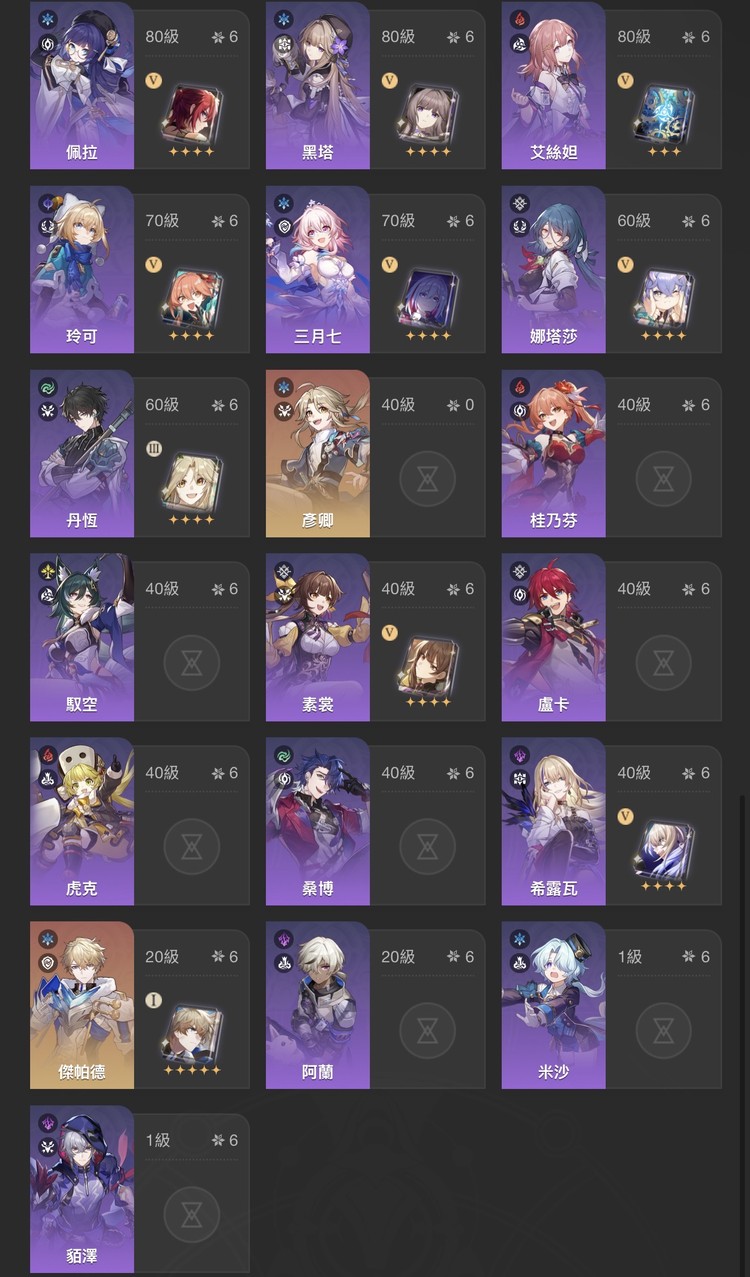The image size is (750, 1277).
Task: Click 黑塔's equipped light cone icon
Action: tap(427, 111)
